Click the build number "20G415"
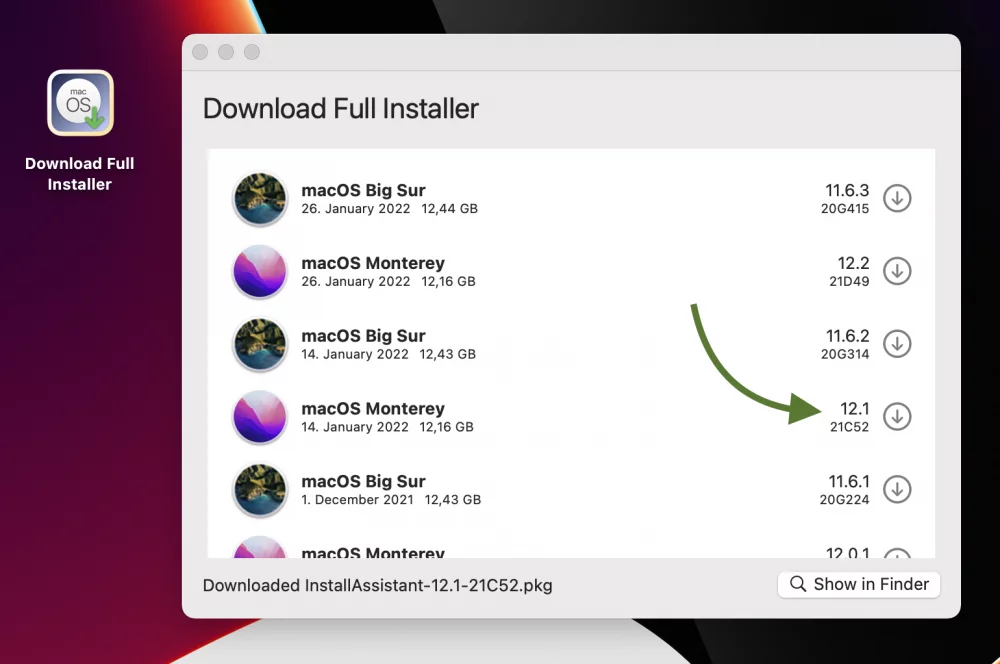Image resolution: width=1000 pixels, height=664 pixels. [x=845, y=209]
